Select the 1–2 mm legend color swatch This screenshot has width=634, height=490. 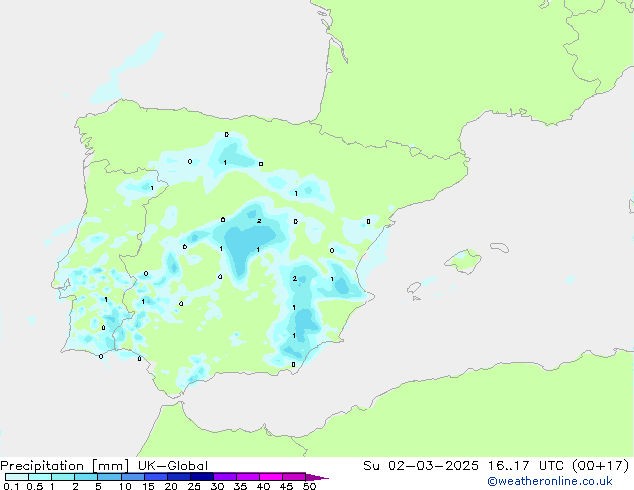pos(63,477)
